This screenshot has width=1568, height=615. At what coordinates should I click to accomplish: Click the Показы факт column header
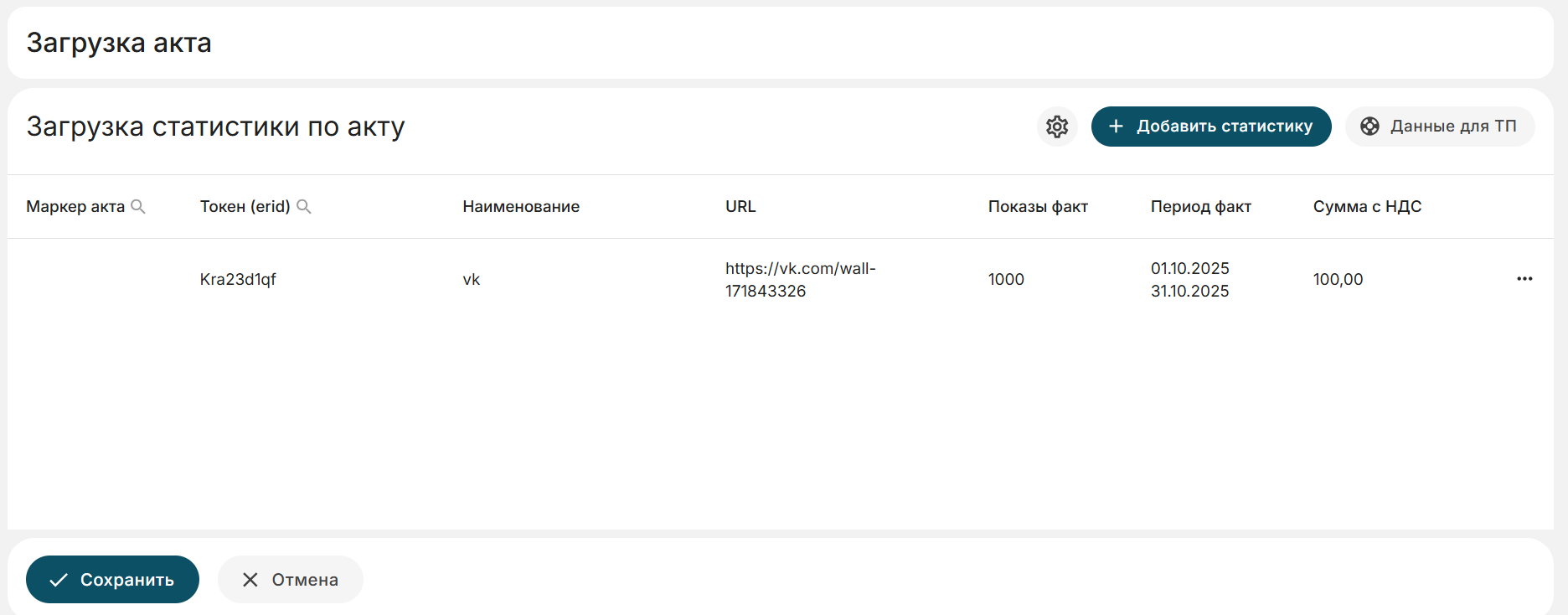pos(1038,206)
